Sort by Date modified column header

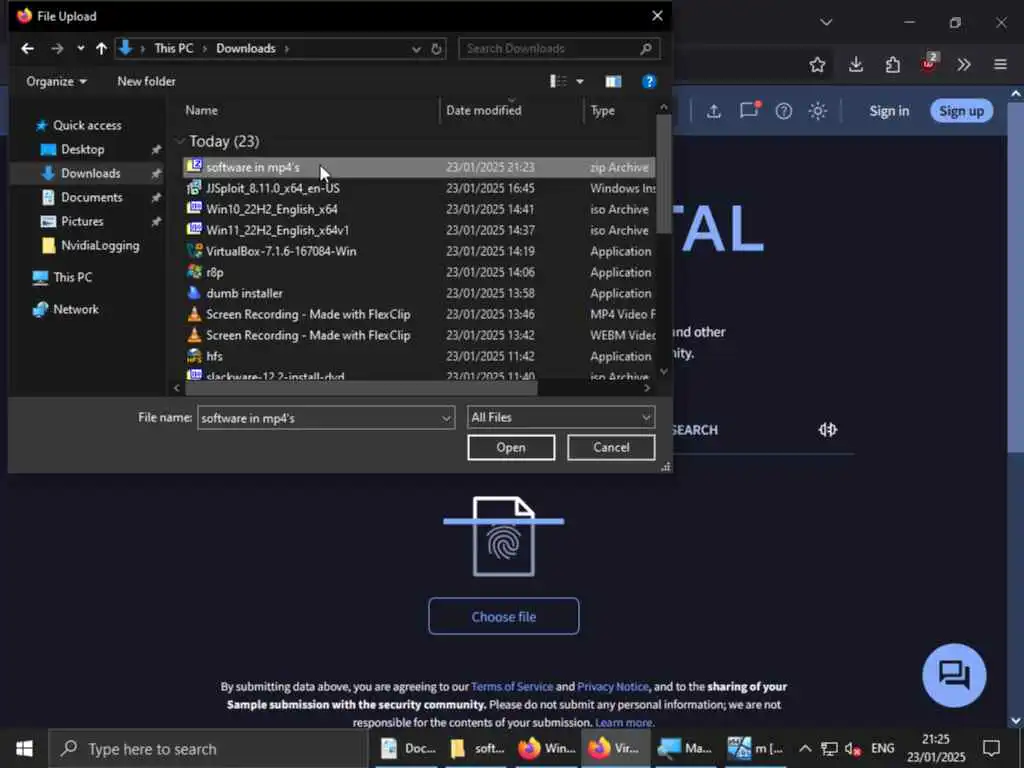pyautogui.click(x=483, y=110)
